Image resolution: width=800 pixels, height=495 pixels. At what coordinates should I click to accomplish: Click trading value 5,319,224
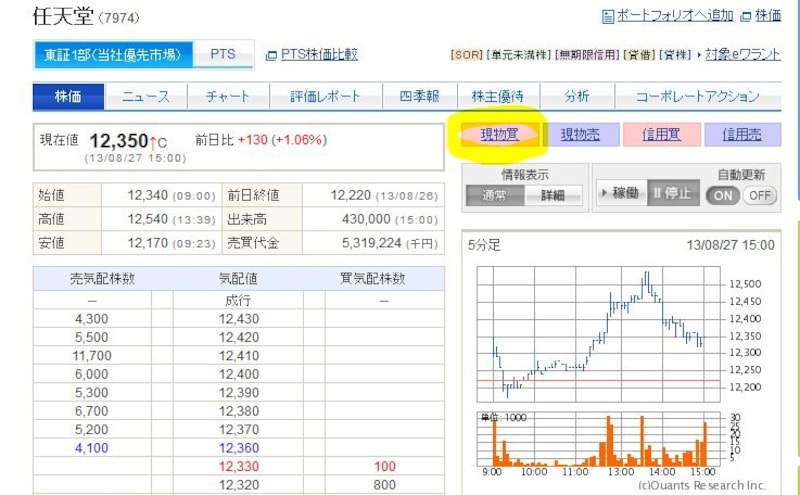tap(371, 243)
